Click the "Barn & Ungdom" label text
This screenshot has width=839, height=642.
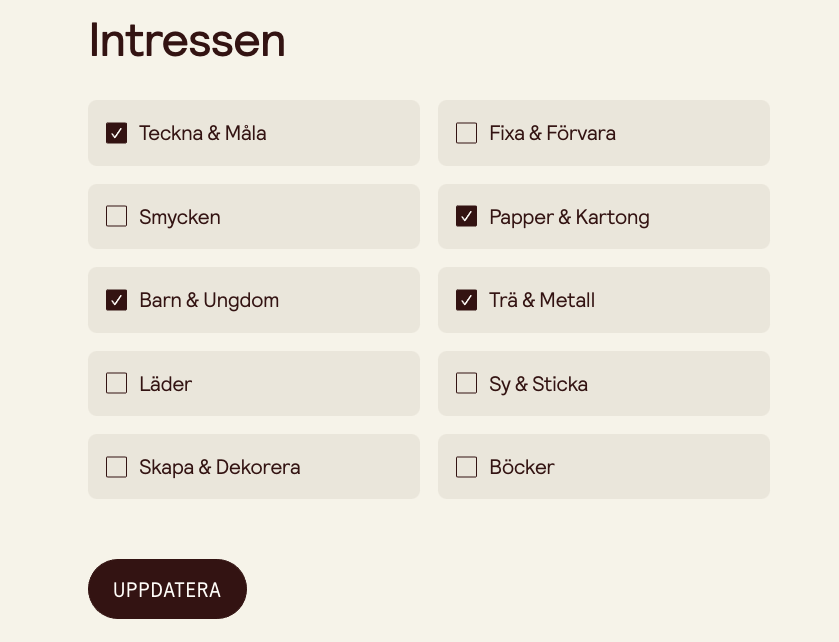point(209,300)
